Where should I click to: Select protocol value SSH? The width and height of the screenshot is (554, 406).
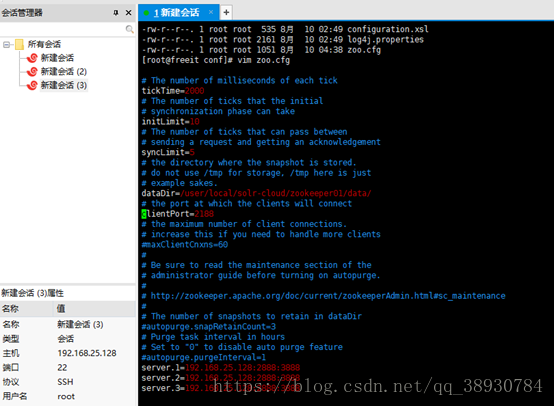pyautogui.click(x=65, y=382)
